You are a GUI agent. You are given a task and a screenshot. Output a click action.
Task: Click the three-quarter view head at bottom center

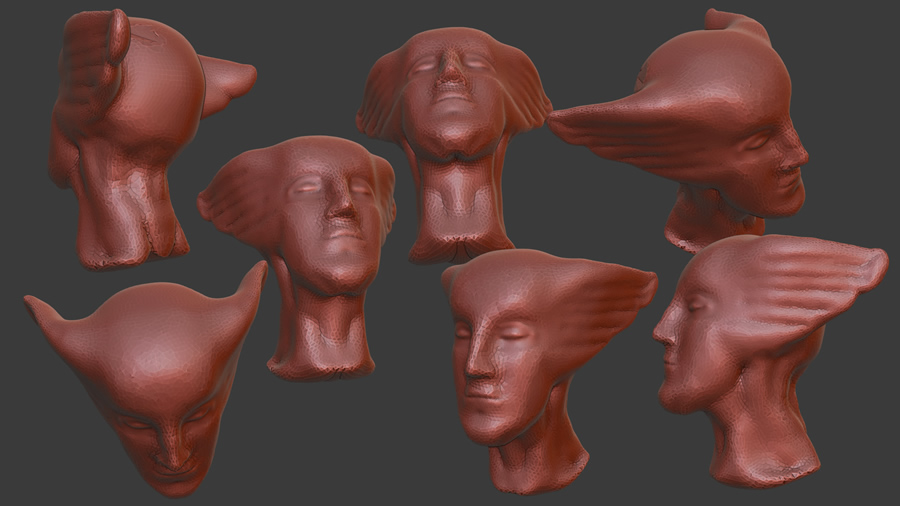(520, 360)
